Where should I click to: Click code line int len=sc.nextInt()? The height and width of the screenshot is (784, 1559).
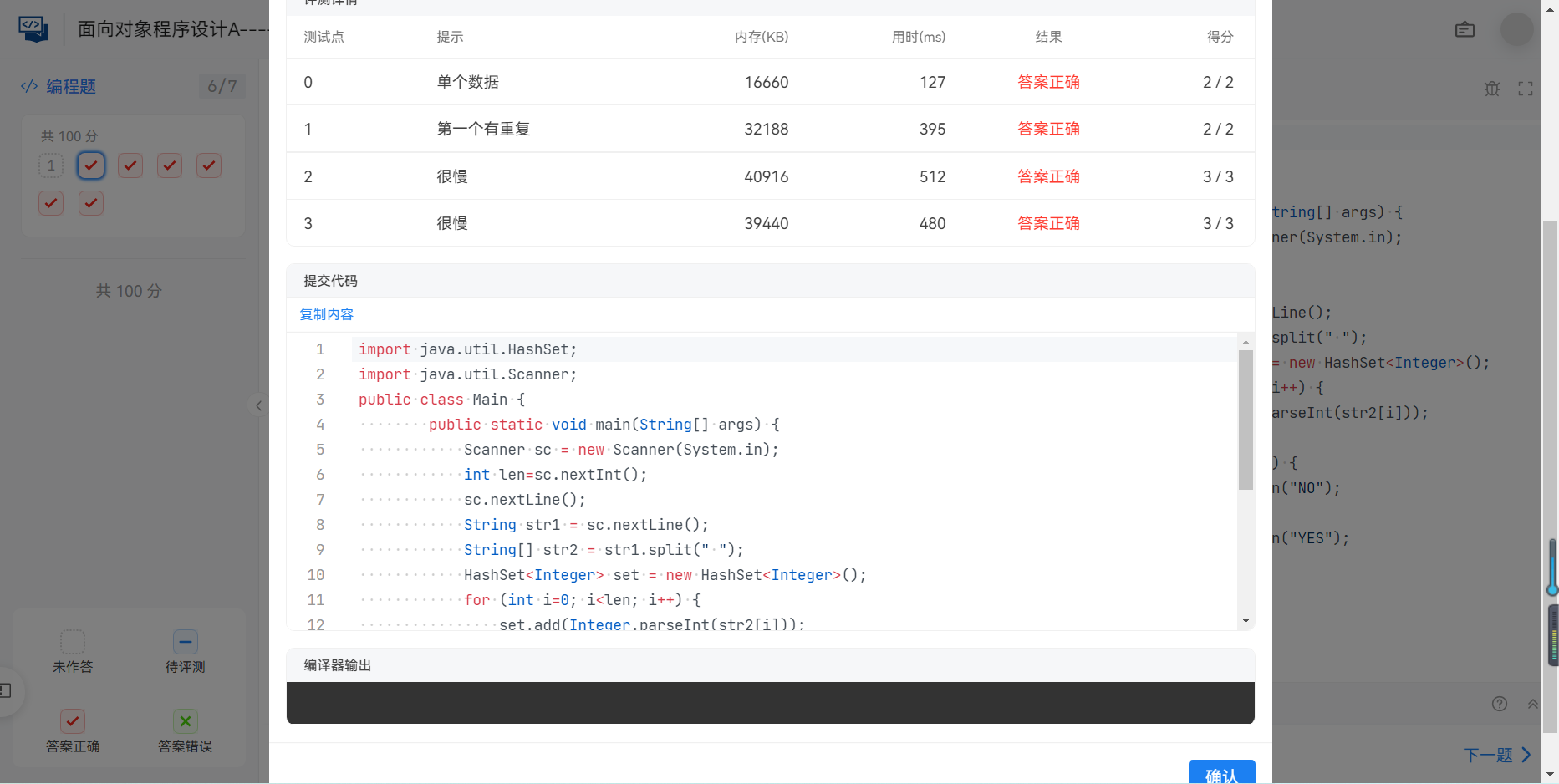(x=555, y=475)
